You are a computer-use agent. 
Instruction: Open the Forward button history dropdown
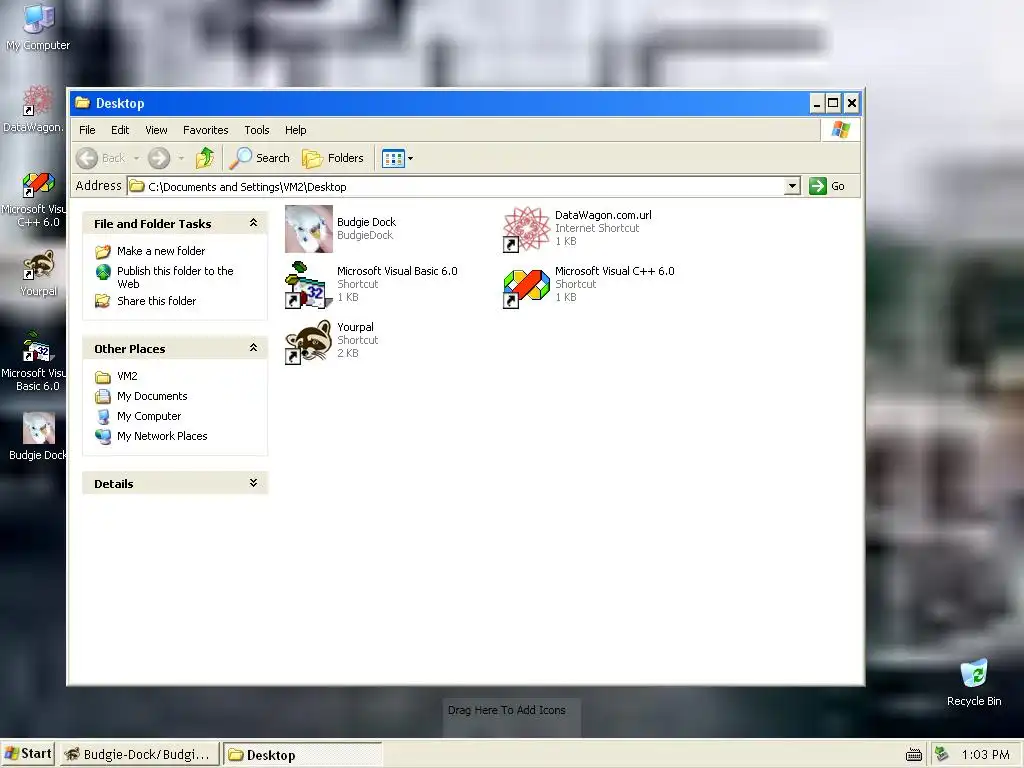tap(181, 158)
